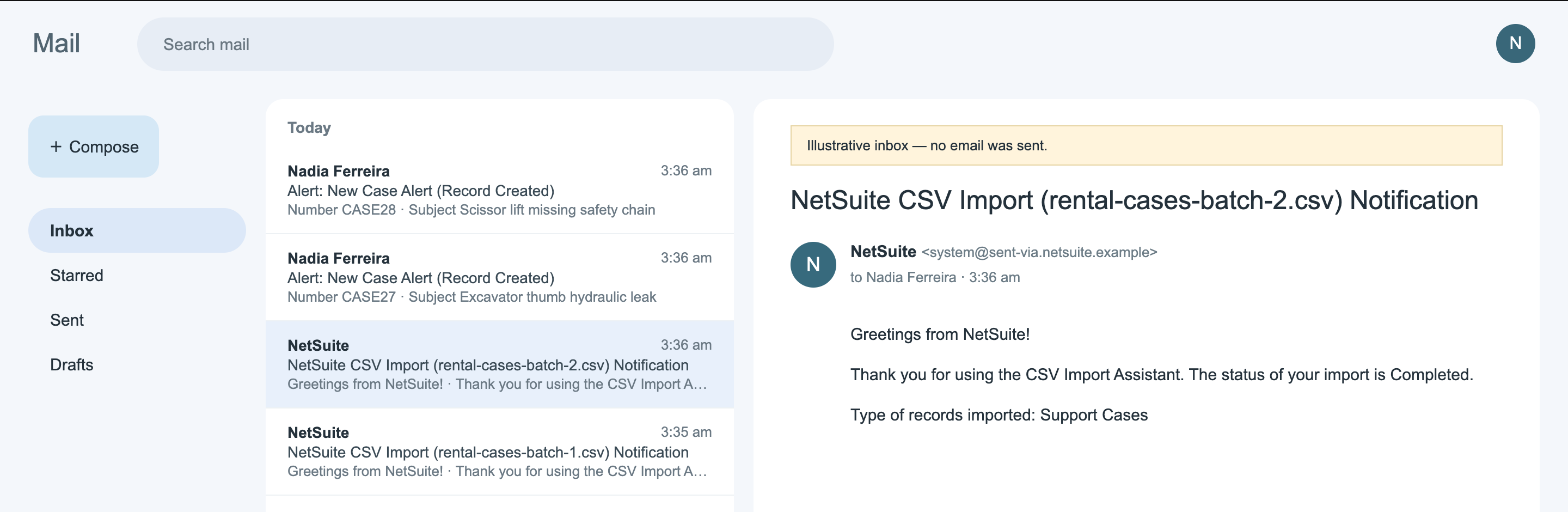Screen dimensions: 1568x512
Task: Click the Mail logo title
Action: [57, 43]
